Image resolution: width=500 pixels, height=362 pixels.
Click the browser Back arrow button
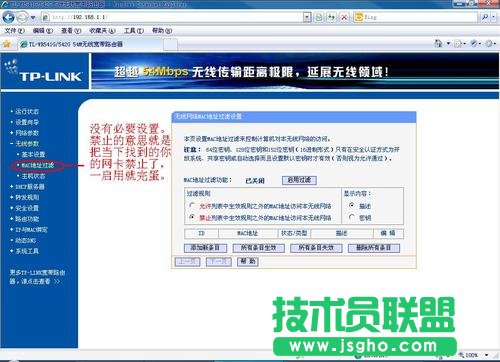(8, 17)
